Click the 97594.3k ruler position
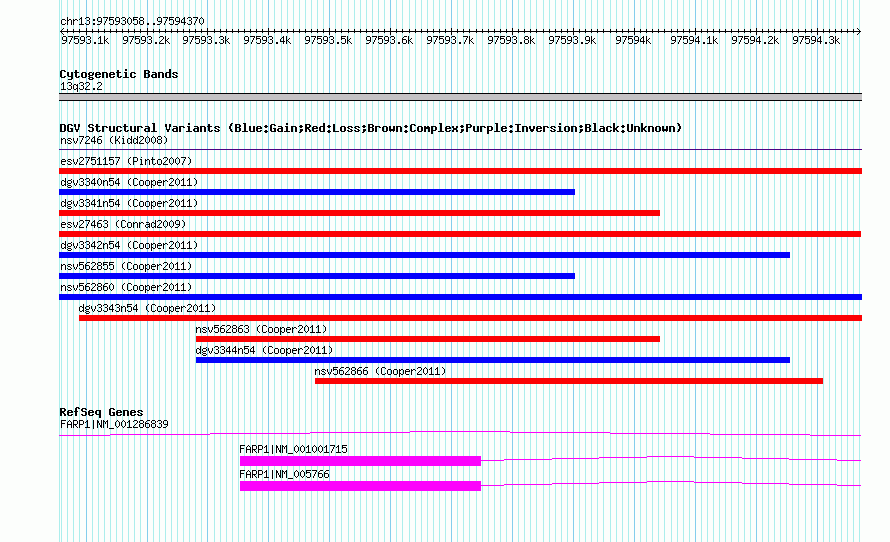Image resolution: width=890 pixels, height=542 pixels. tap(816, 40)
